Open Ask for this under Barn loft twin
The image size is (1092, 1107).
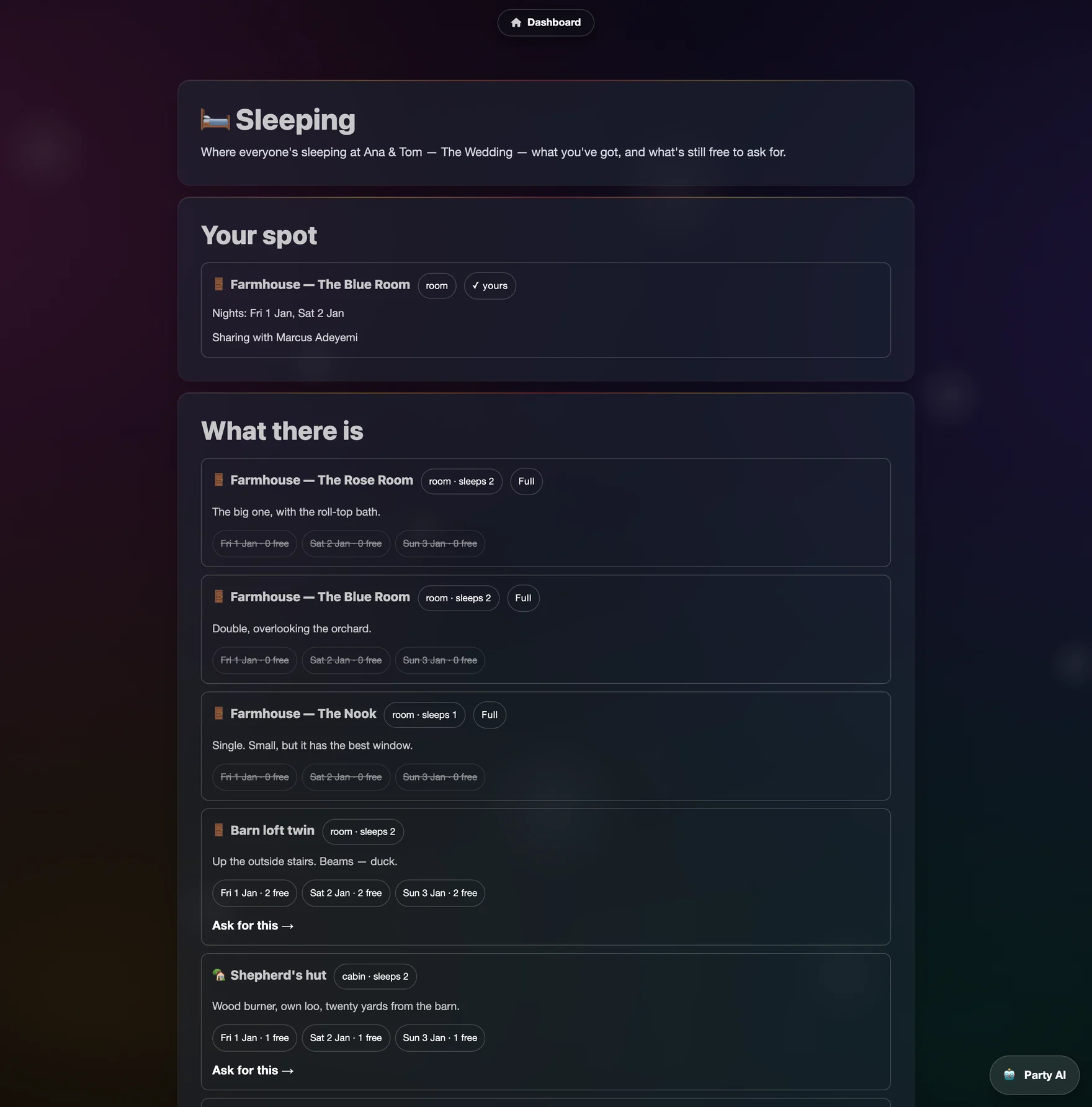(x=253, y=925)
